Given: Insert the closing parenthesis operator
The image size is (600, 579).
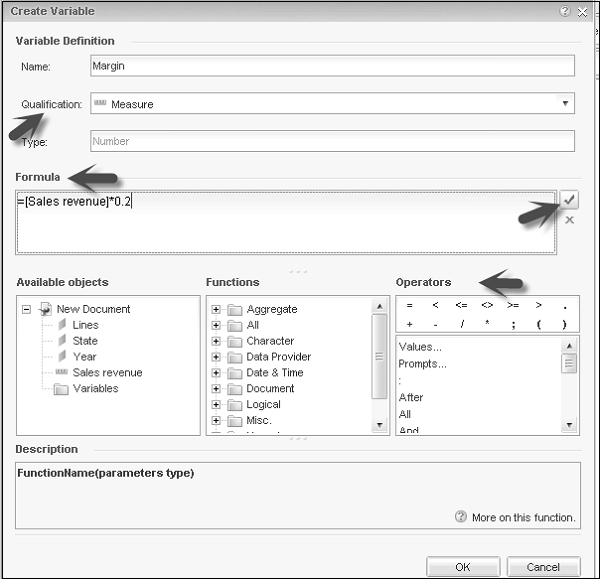Looking at the screenshot, I should tap(564, 325).
